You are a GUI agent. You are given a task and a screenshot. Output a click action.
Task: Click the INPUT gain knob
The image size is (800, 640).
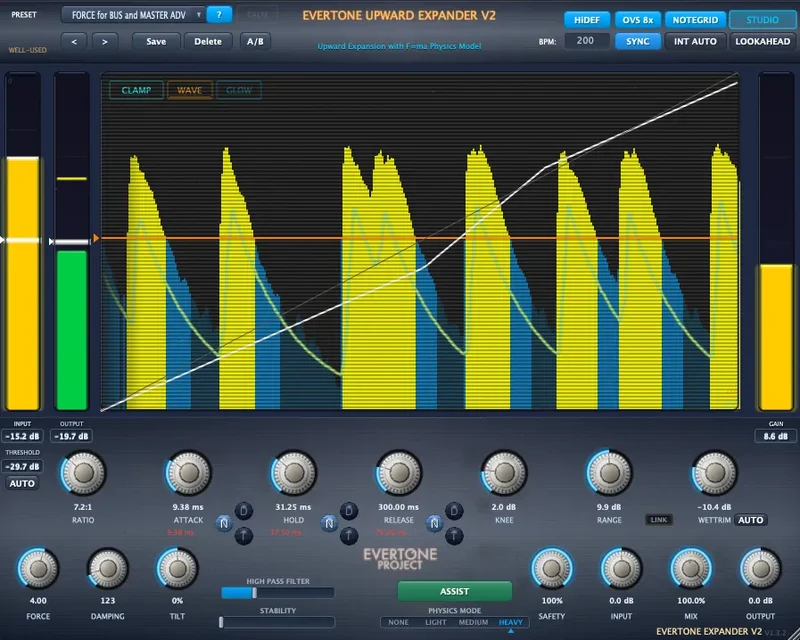[621, 569]
